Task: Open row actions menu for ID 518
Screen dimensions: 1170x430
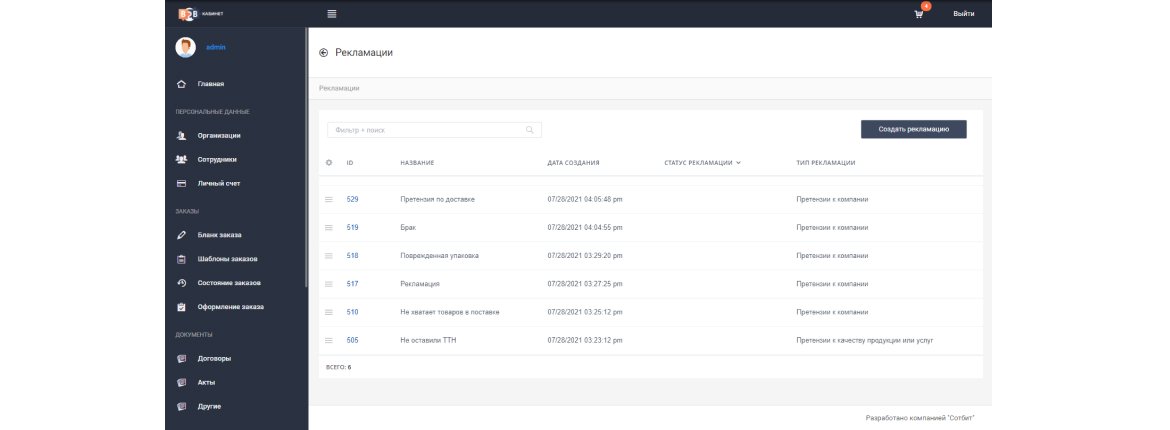Action: tap(328, 256)
